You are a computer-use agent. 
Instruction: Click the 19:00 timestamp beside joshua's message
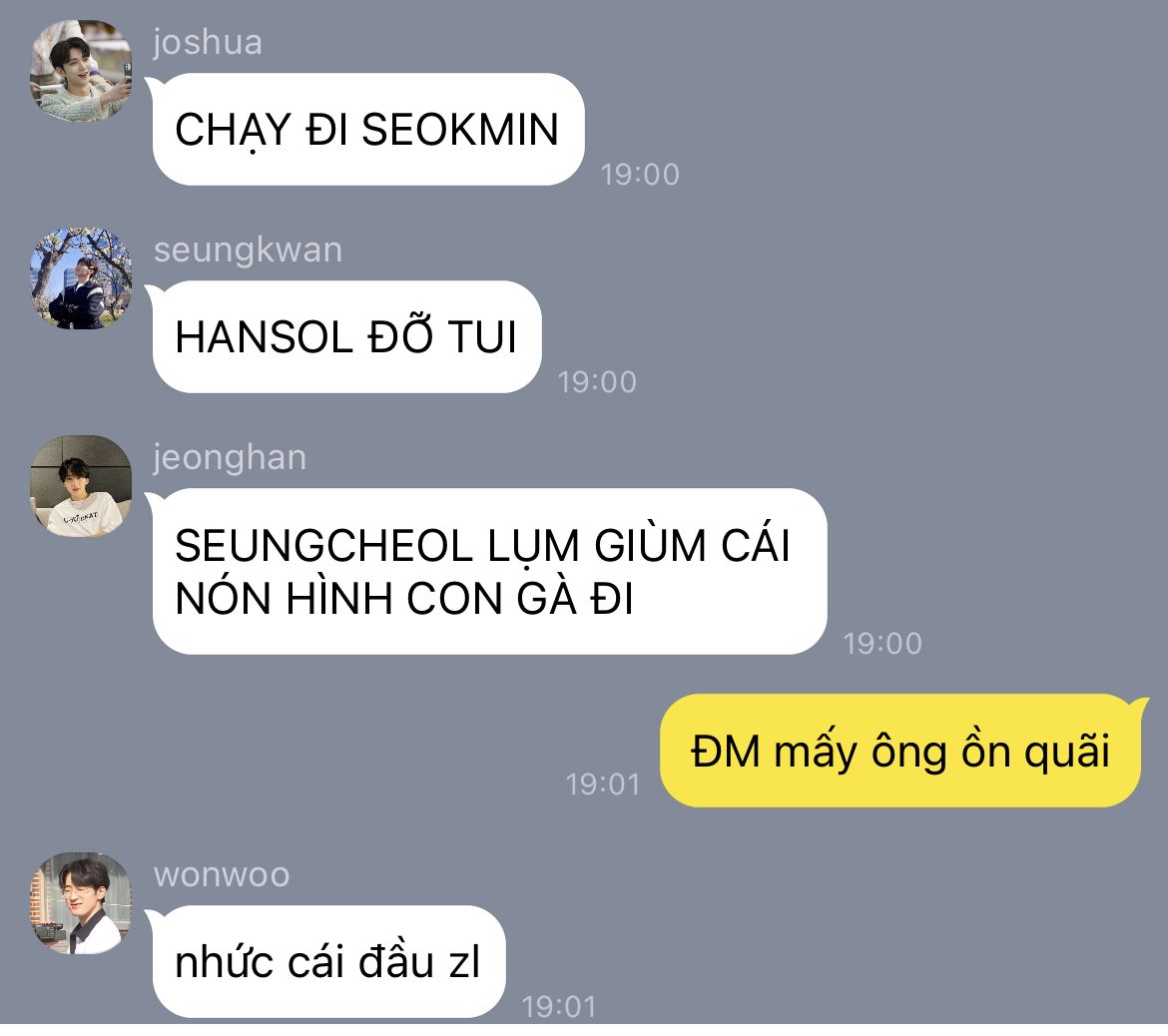pyautogui.click(x=640, y=175)
